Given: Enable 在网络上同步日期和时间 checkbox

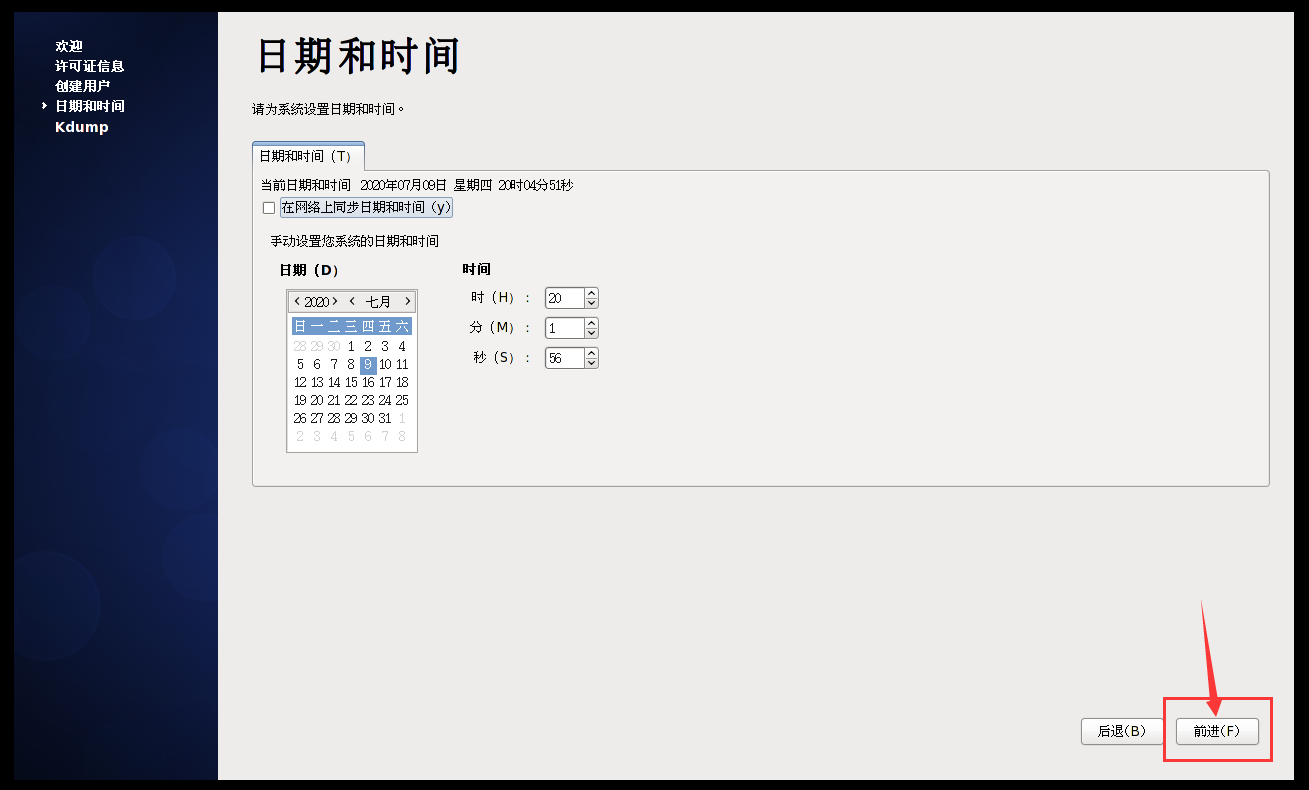Looking at the screenshot, I should tap(268, 207).
